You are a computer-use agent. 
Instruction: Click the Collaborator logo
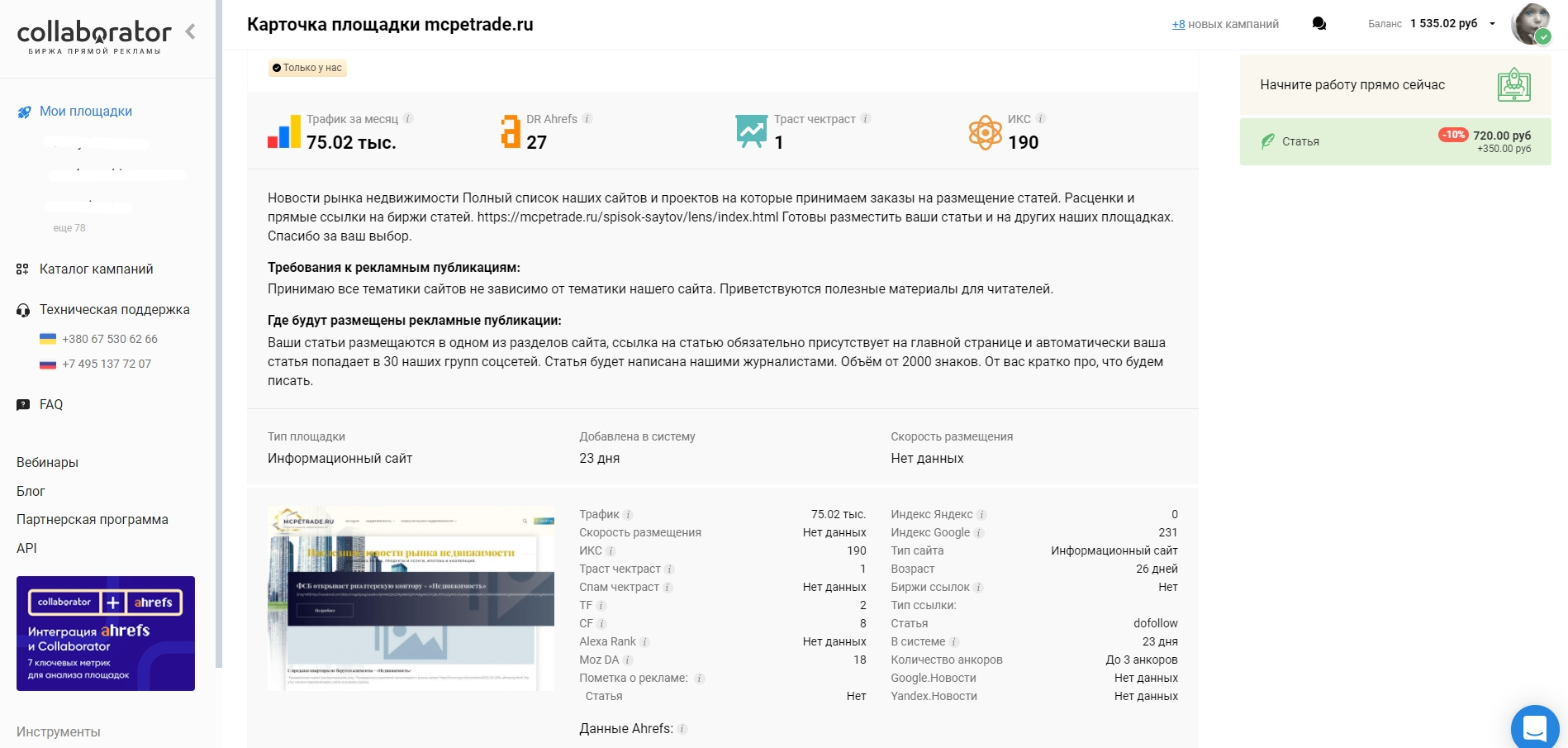point(94,37)
